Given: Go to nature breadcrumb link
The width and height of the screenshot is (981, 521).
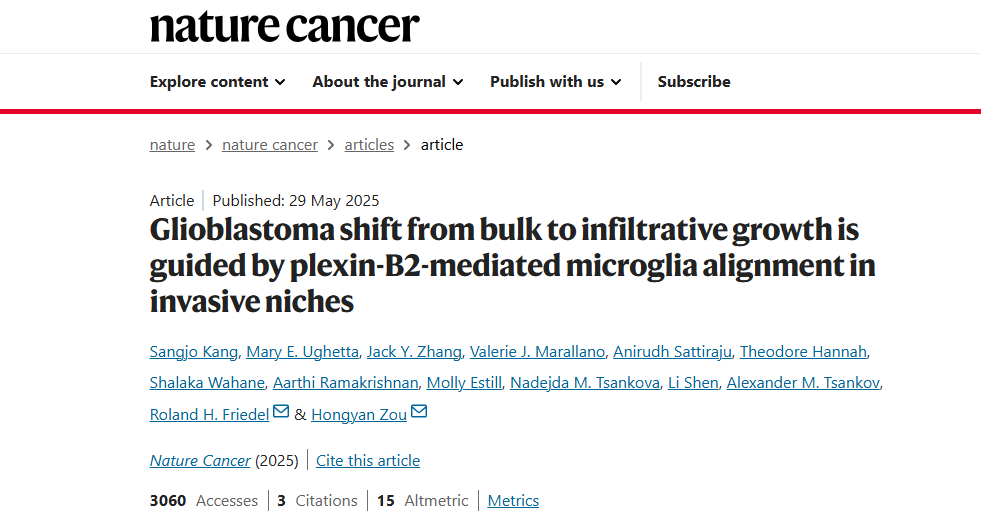Looking at the screenshot, I should tap(172, 145).
